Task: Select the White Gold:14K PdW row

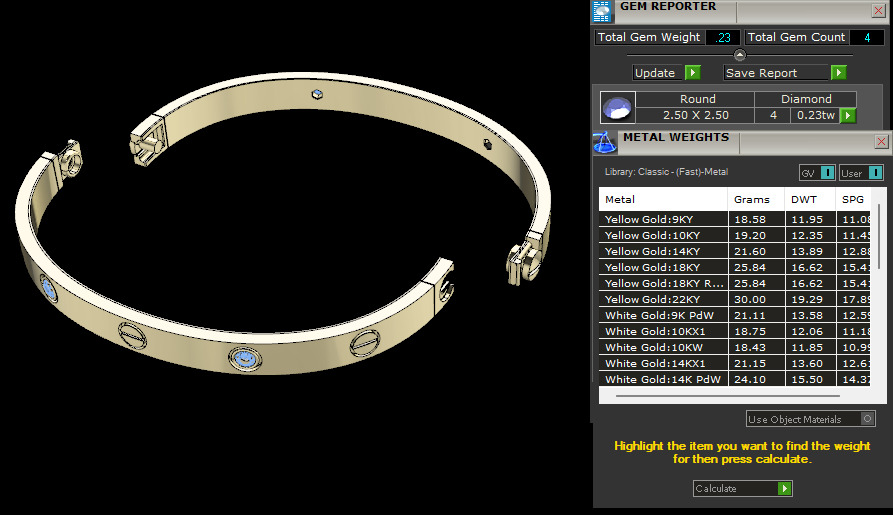Action: pos(735,379)
